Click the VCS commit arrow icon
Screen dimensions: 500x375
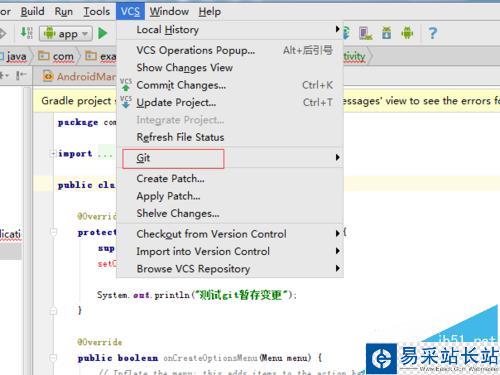(x=126, y=85)
